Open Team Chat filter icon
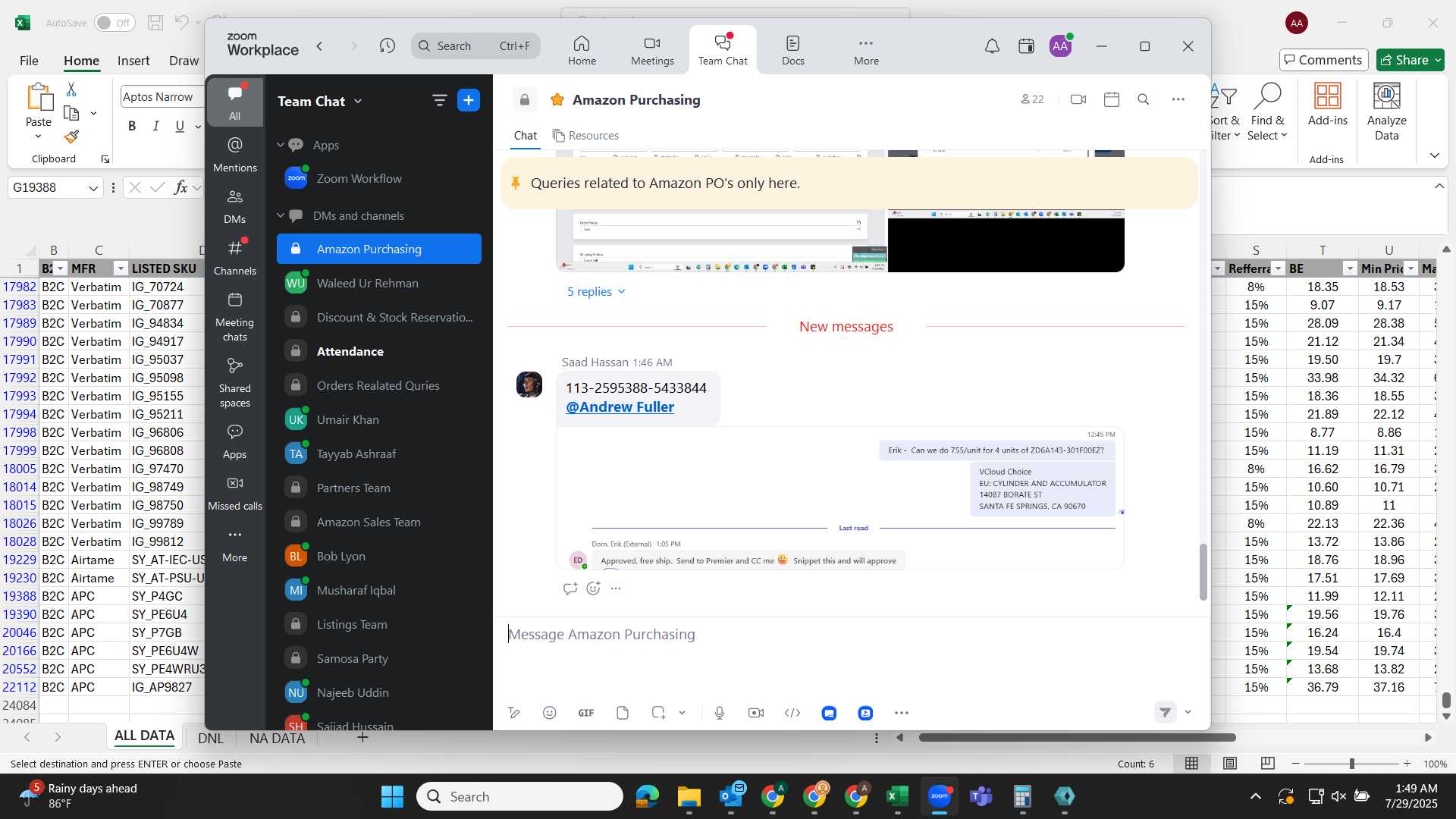1456x819 pixels. pyautogui.click(x=439, y=100)
